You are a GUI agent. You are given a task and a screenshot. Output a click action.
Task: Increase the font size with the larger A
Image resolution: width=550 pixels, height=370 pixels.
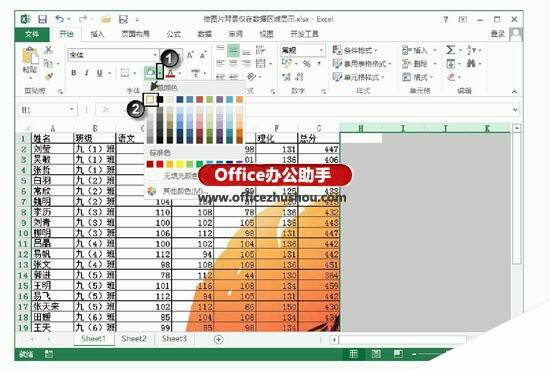[x=190, y=55]
